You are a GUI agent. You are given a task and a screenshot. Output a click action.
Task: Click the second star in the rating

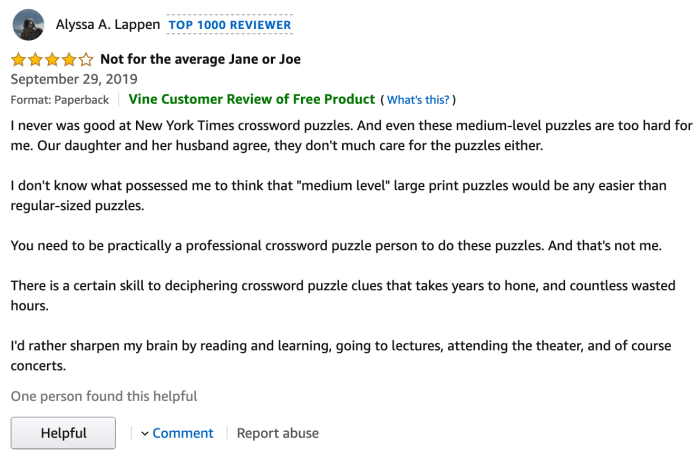[35, 59]
